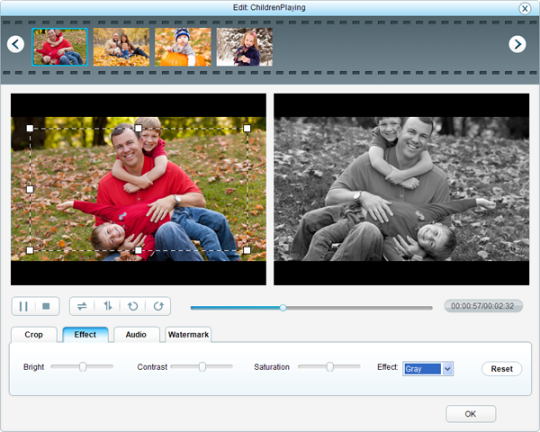
Task: Open the Effect dropdown arrow
Action: pyautogui.click(x=447, y=369)
